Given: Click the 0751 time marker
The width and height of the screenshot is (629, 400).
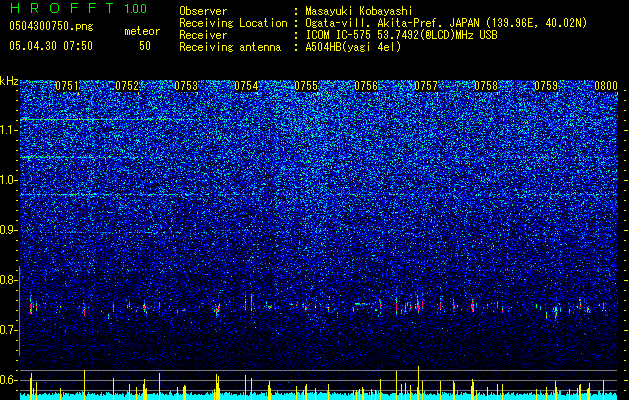Looking at the screenshot, I should 67,86.
